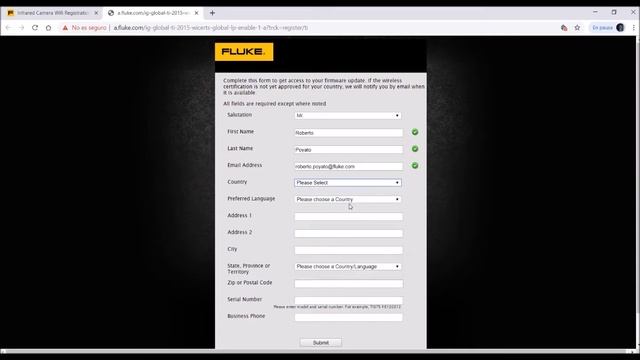Click the Last Name field
The width and height of the screenshot is (640, 360).
349,149
